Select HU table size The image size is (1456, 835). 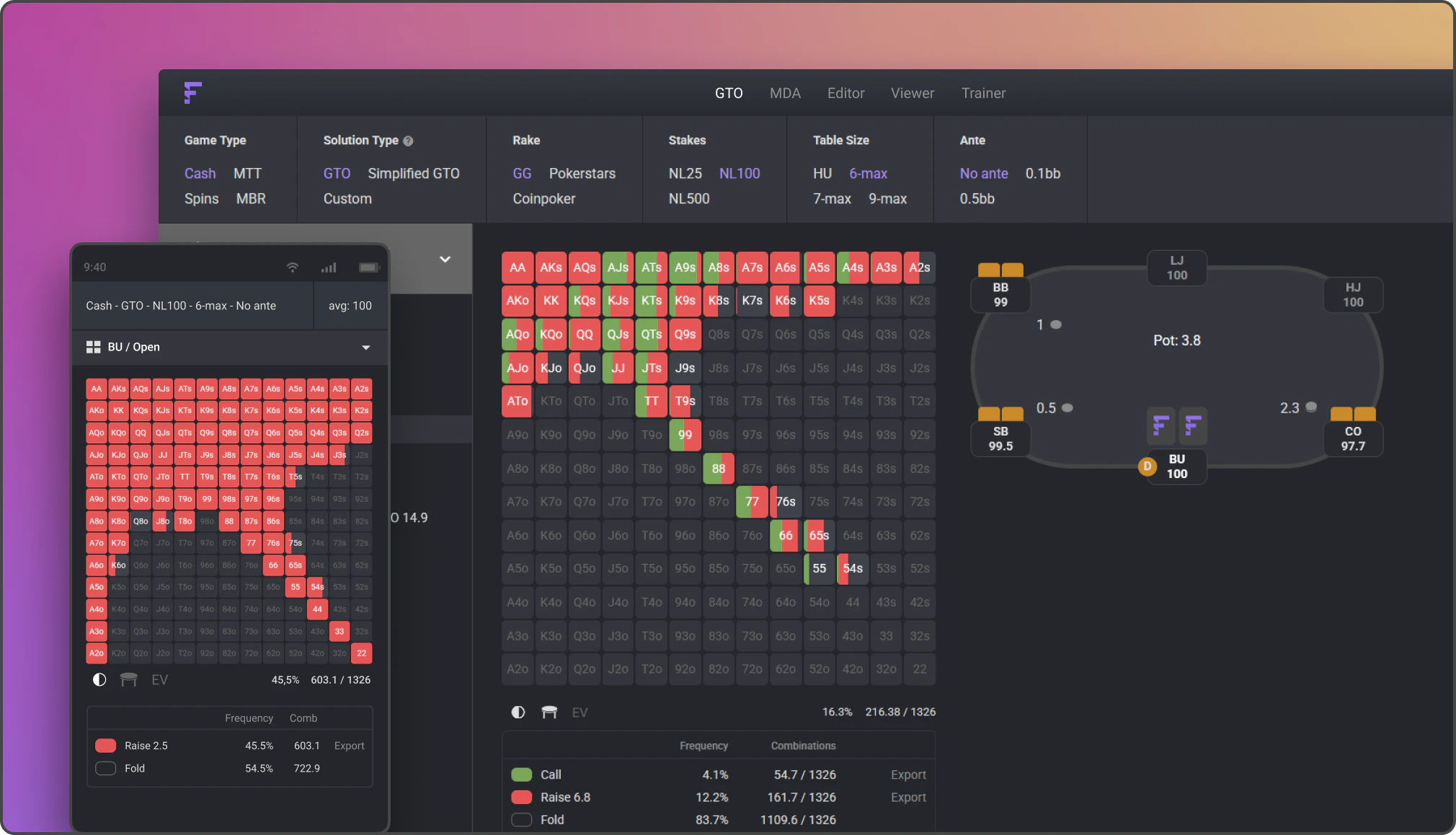(x=822, y=174)
